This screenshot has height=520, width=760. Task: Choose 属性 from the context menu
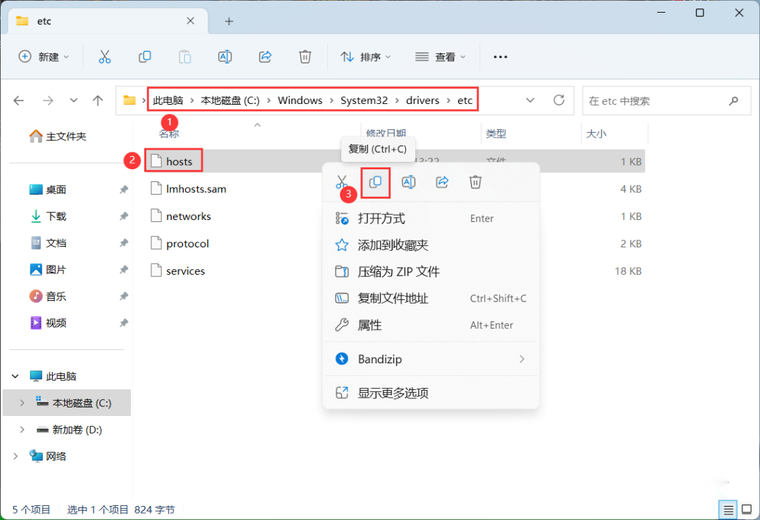point(370,325)
